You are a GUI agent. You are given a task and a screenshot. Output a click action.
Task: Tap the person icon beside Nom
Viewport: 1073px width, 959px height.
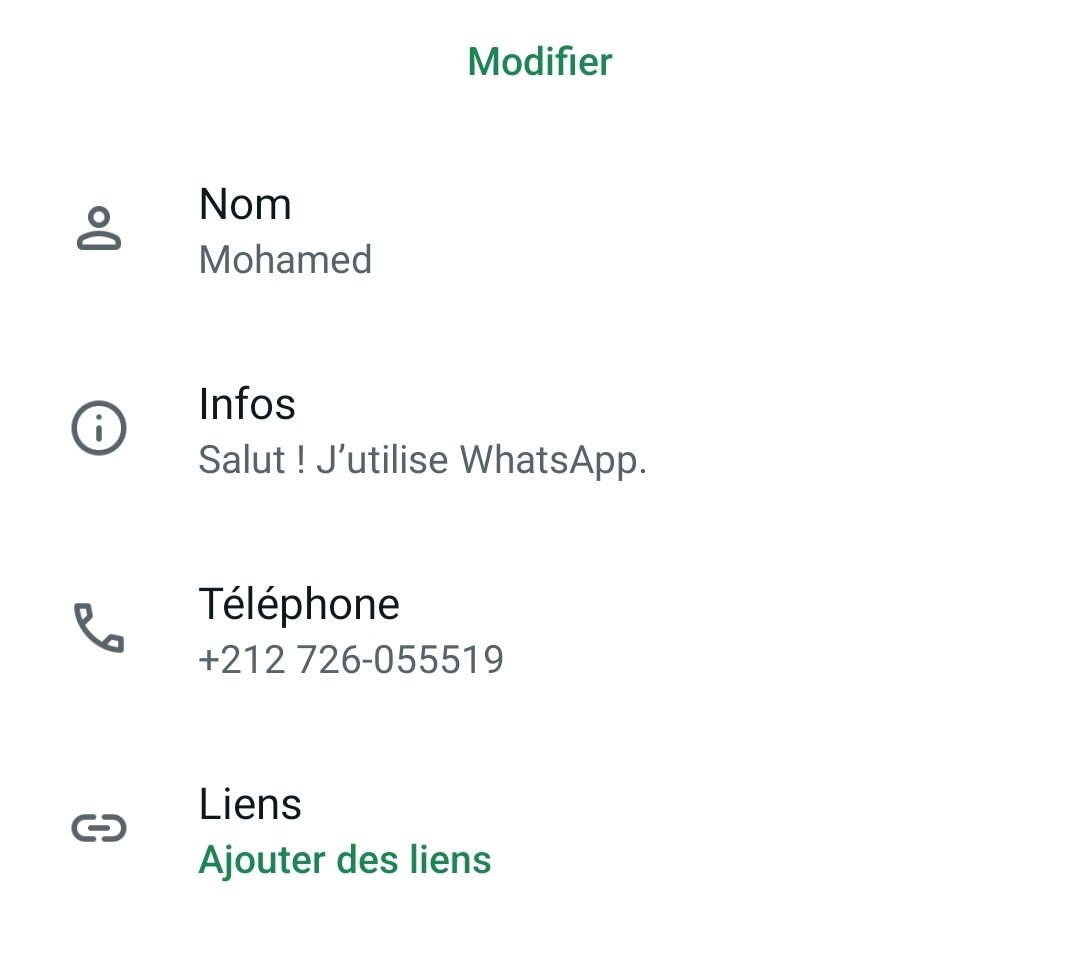tap(99, 229)
